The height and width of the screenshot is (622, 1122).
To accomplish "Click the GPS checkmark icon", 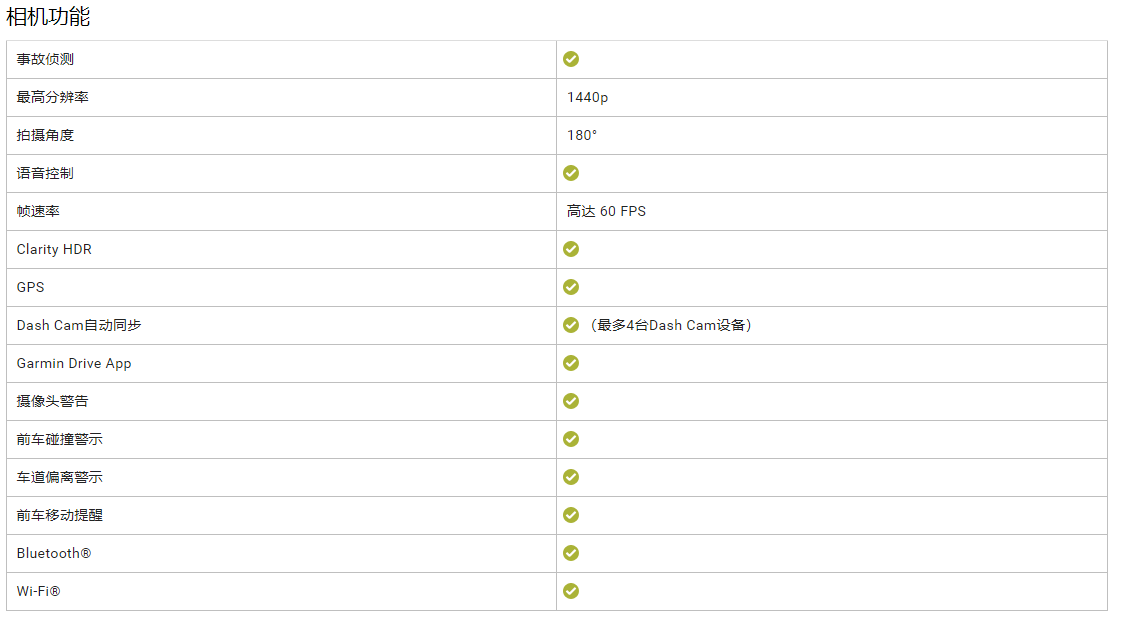I will click(x=571, y=286).
